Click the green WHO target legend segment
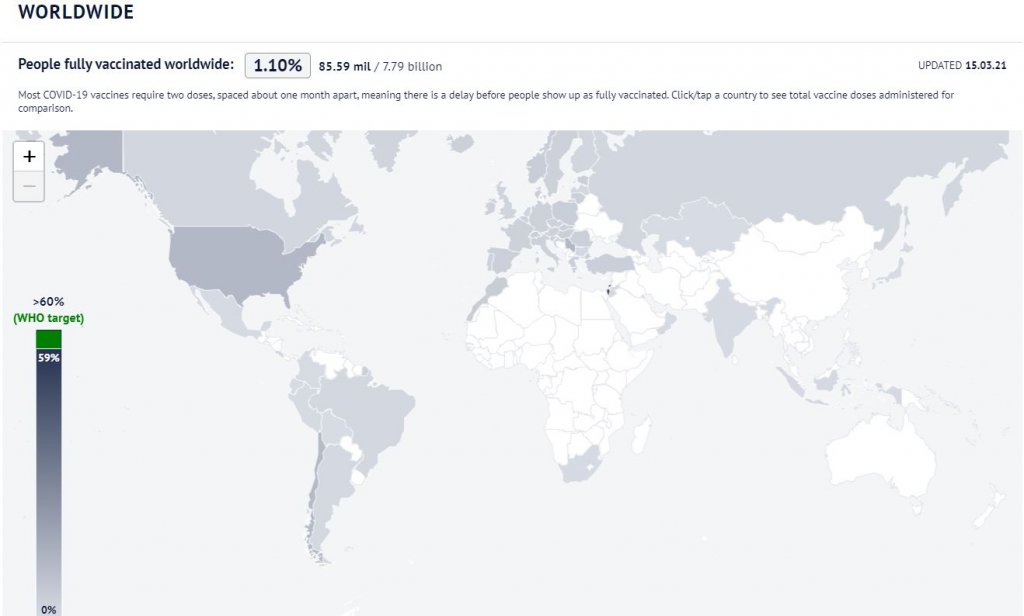Screen dimensions: 1024x616 pyautogui.click(x=49, y=339)
